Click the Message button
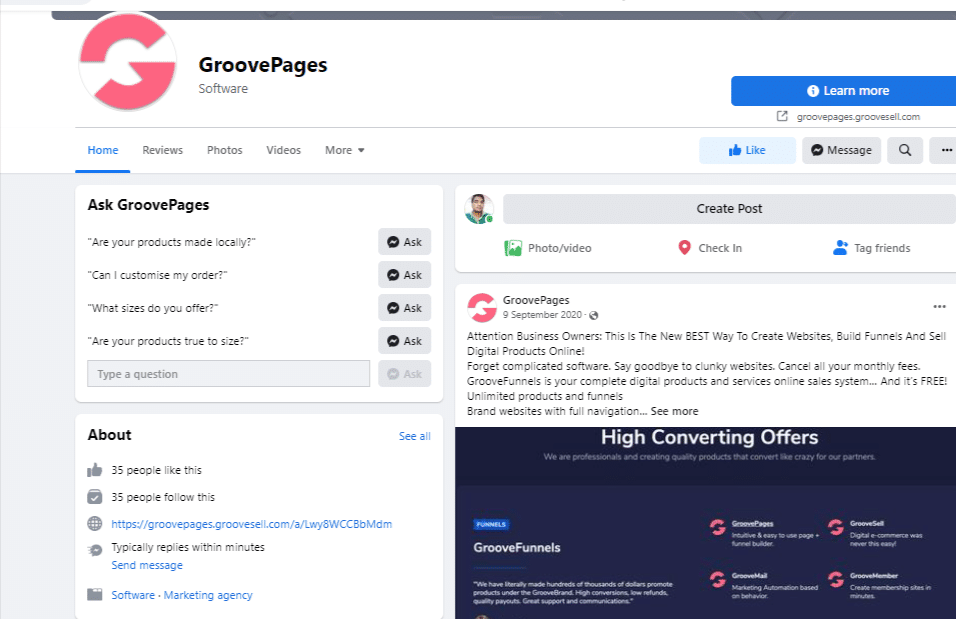 841,150
